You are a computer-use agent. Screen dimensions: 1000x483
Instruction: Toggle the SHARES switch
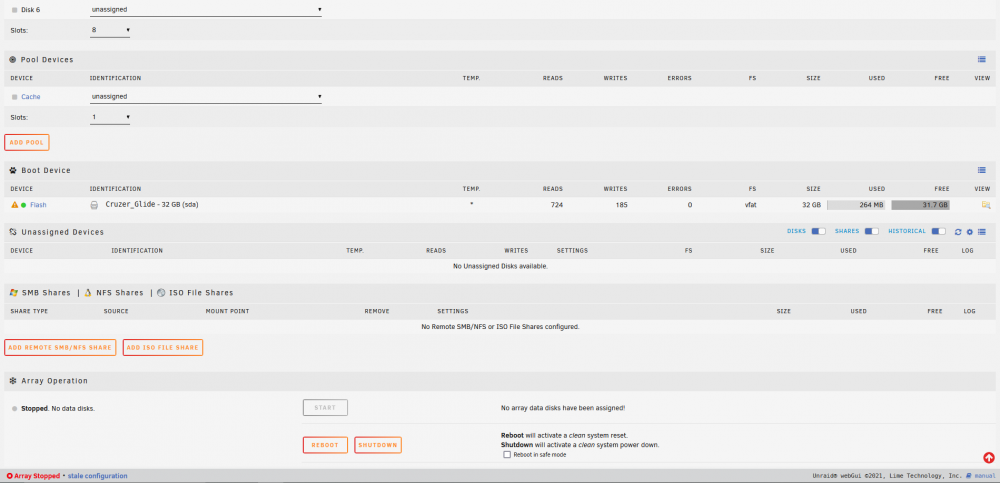pos(871,231)
